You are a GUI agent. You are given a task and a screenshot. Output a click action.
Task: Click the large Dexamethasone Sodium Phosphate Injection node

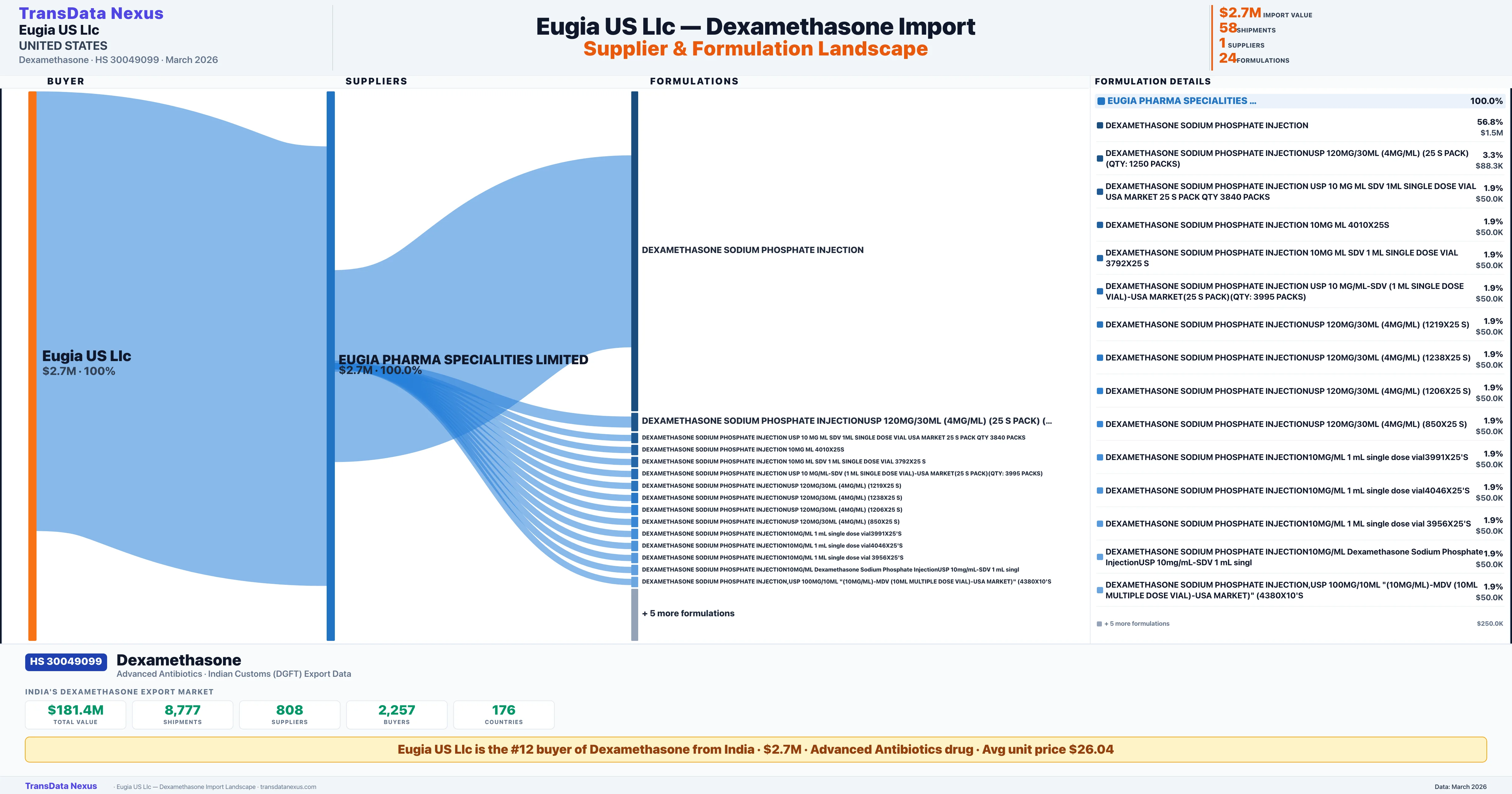[x=634, y=251]
